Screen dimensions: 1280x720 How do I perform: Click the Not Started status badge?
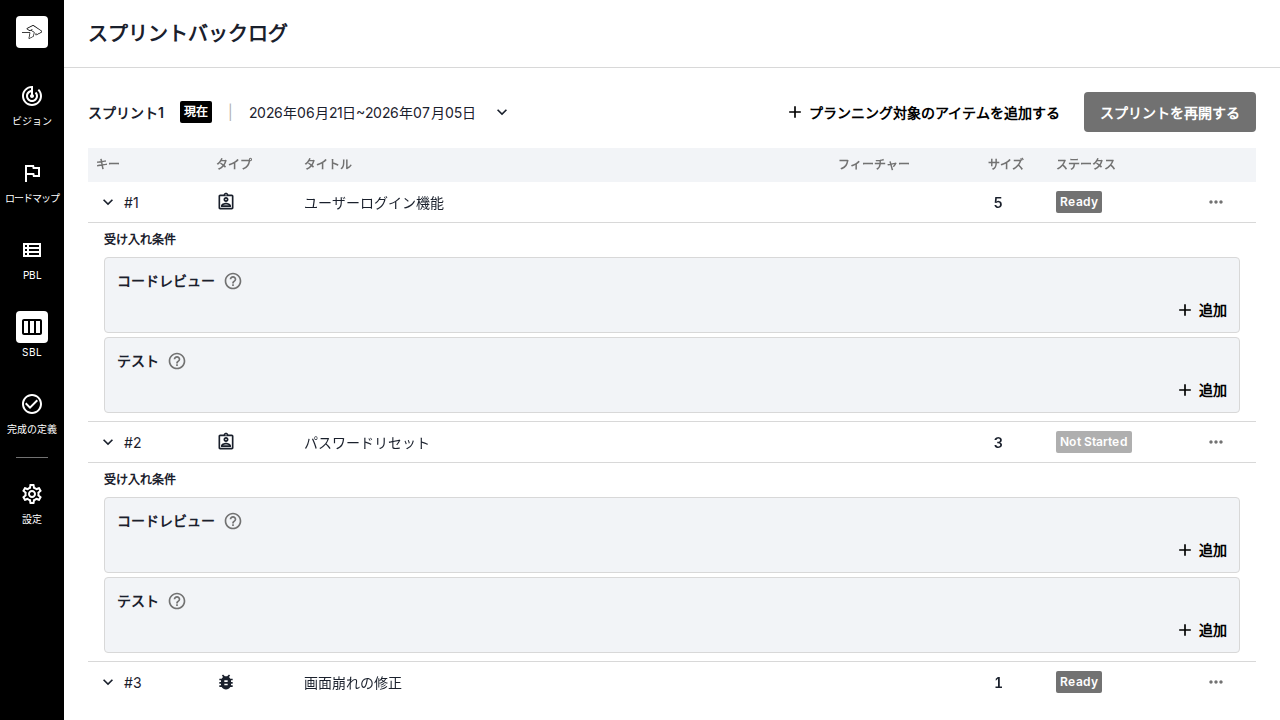pyautogui.click(x=1094, y=442)
